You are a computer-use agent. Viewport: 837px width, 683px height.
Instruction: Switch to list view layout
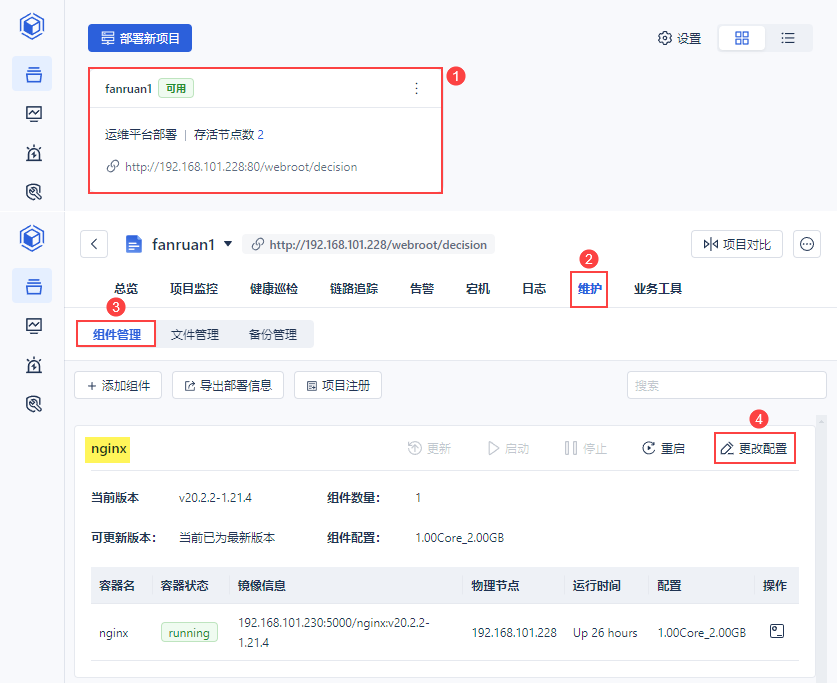pyautogui.click(x=789, y=38)
